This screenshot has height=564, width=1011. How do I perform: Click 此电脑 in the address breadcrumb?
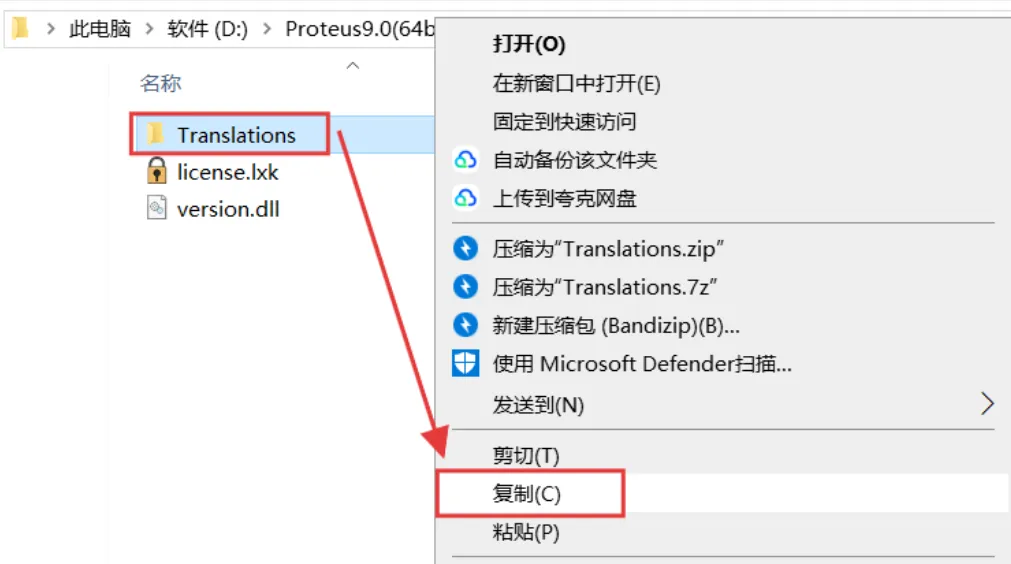click(x=100, y=29)
